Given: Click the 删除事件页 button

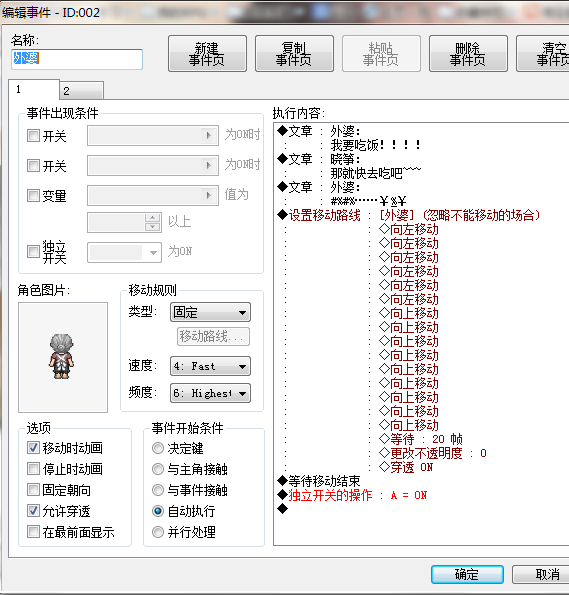Looking at the screenshot, I should pyautogui.click(x=468, y=54).
